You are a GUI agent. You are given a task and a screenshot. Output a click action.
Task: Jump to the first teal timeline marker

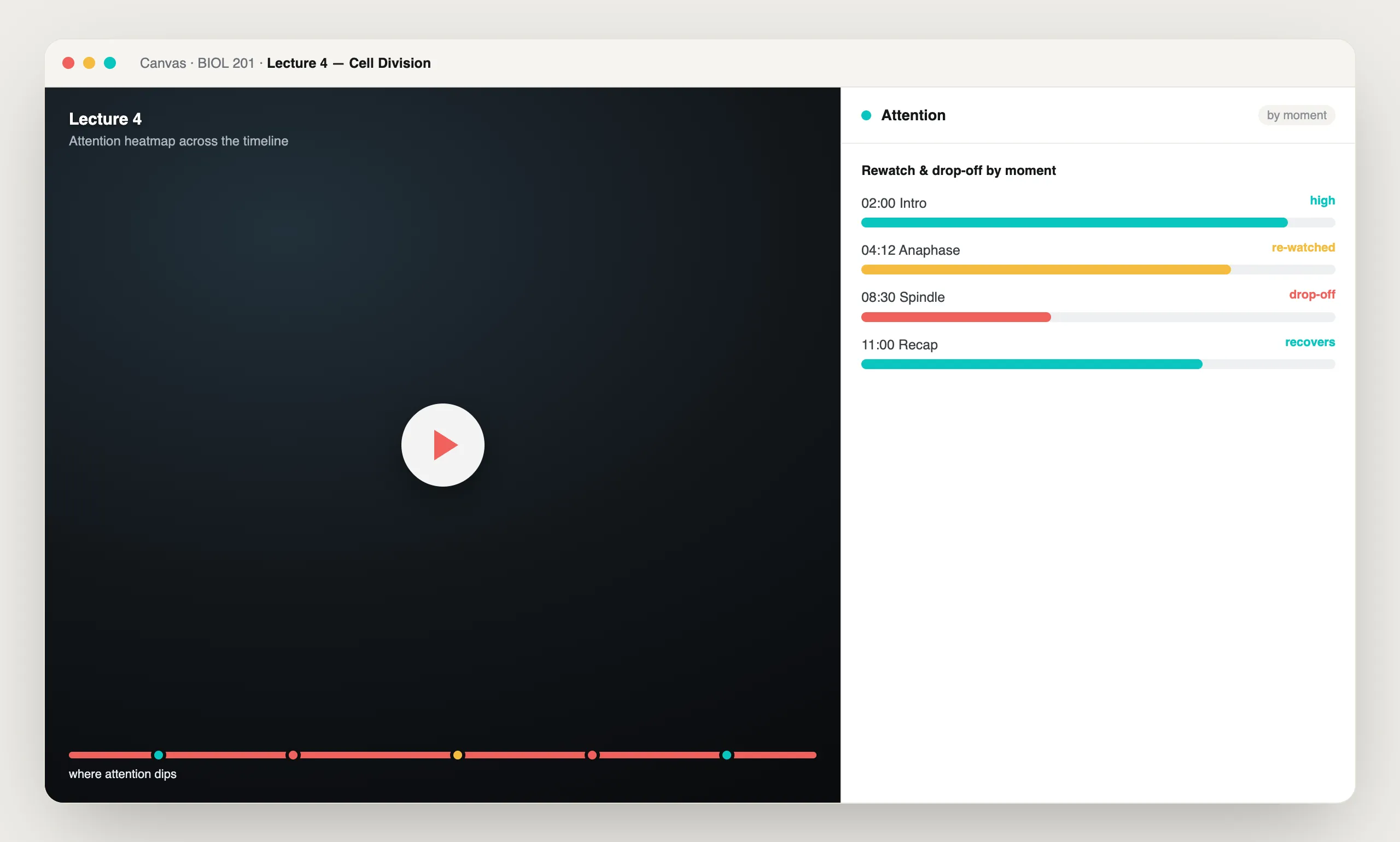click(x=159, y=755)
